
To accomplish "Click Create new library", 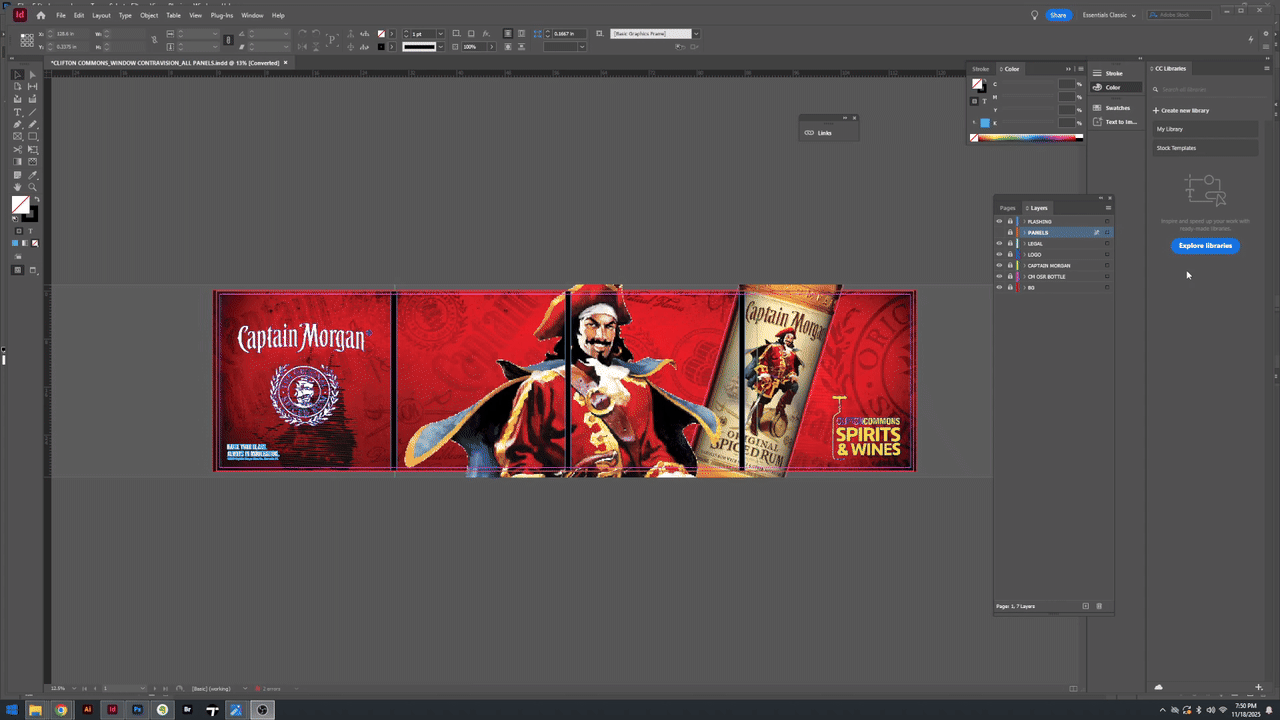I will tap(1181, 110).
